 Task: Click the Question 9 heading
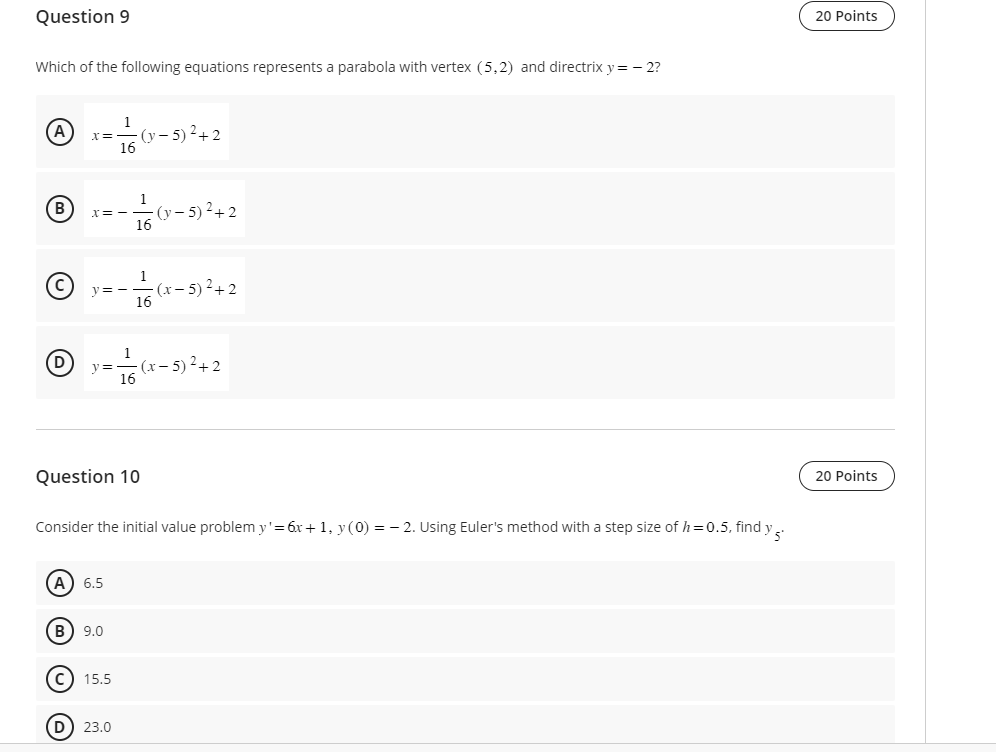[83, 17]
